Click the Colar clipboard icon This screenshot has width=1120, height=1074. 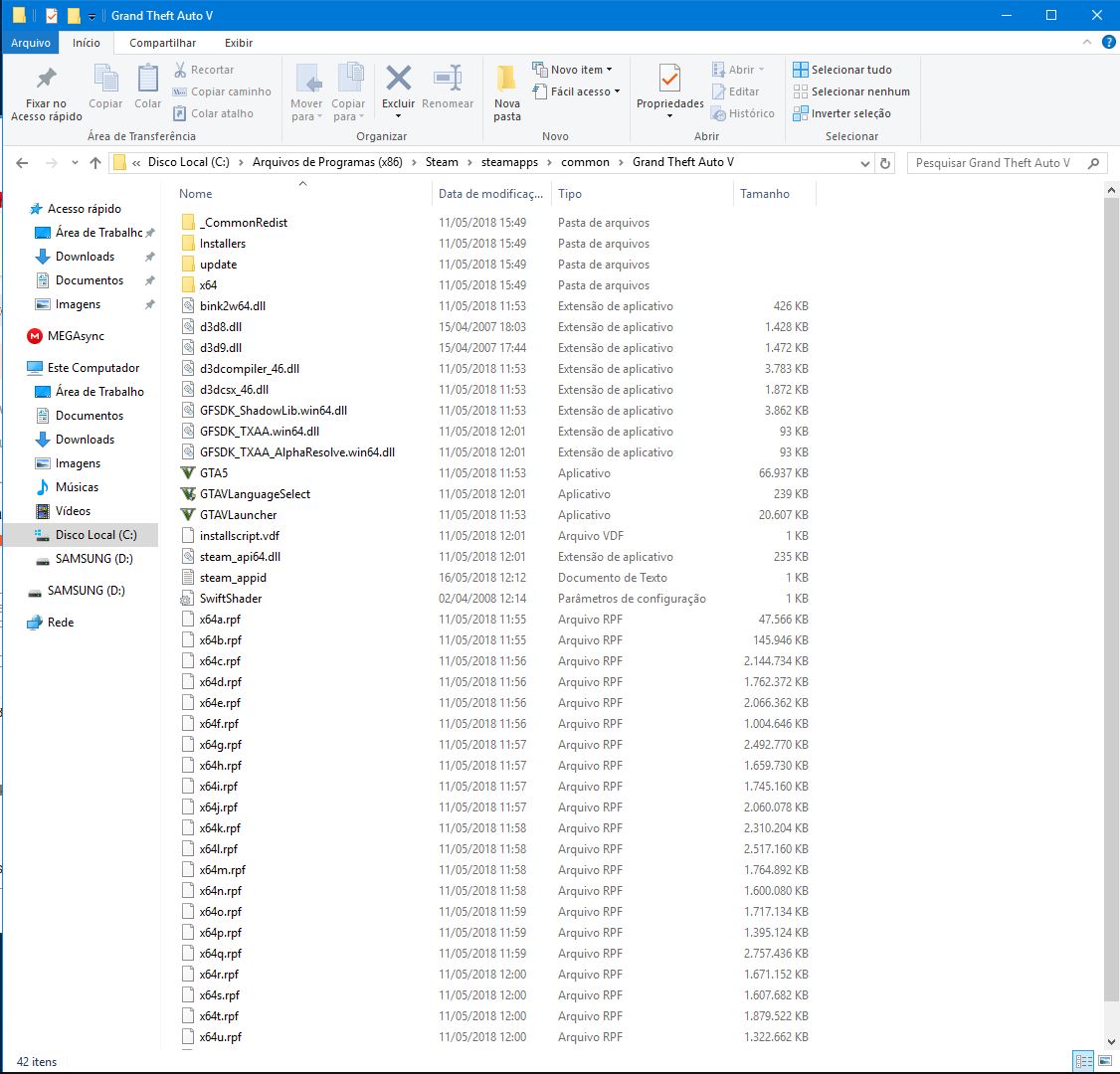point(148,78)
